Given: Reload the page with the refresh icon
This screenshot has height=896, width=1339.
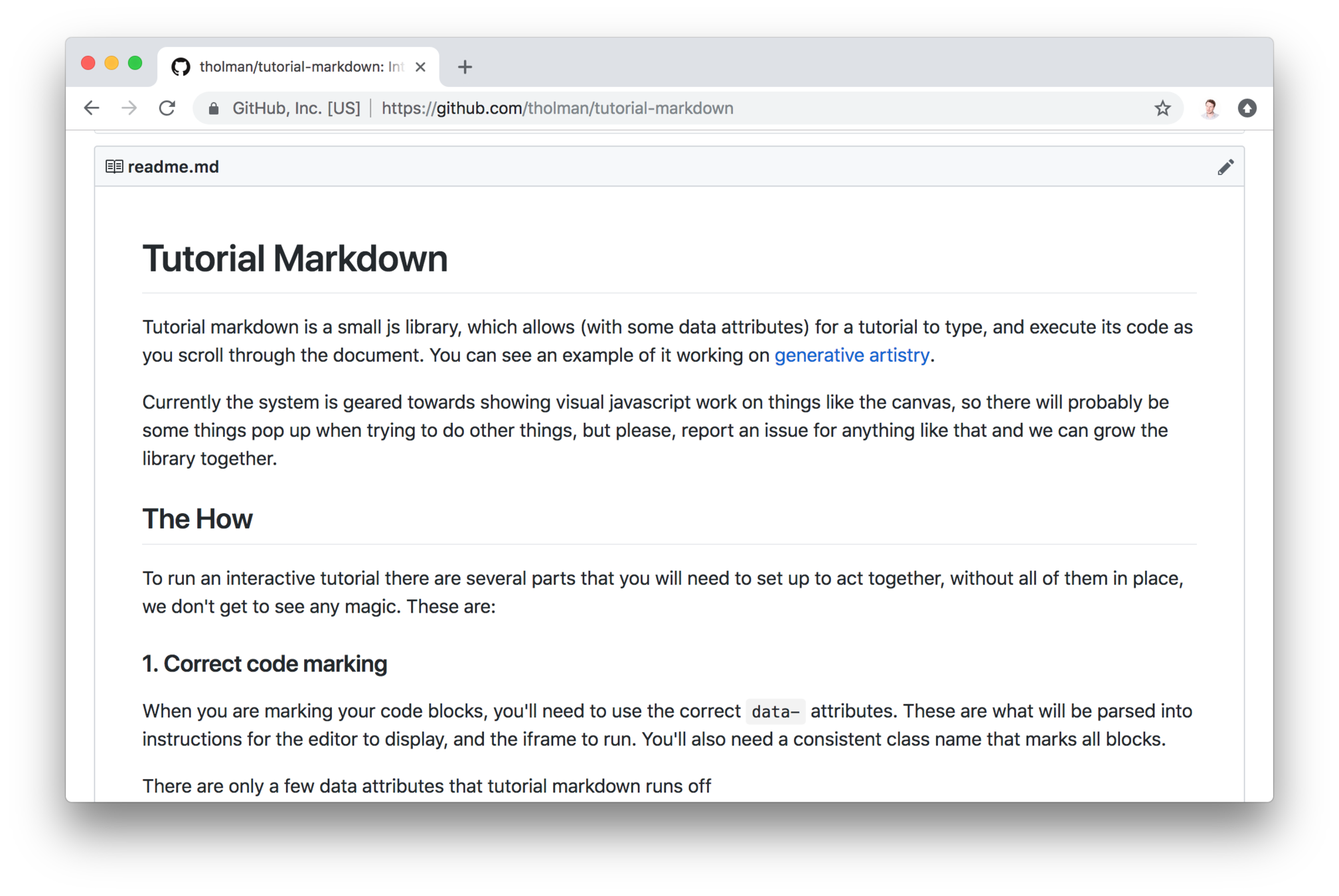Looking at the screenshot, I should pyautogui.click(x=167, y=108).
